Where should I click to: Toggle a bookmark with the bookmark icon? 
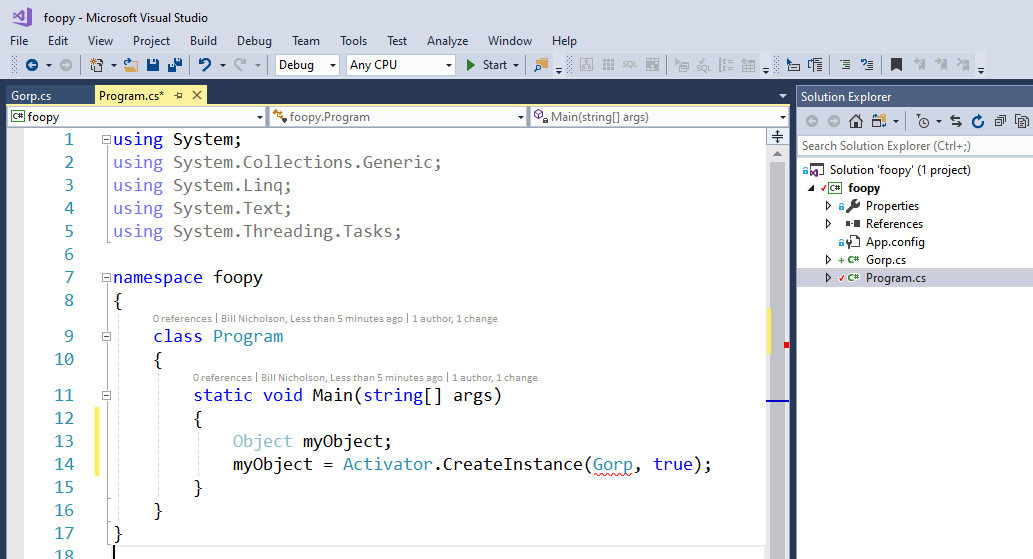click(896, 65)
